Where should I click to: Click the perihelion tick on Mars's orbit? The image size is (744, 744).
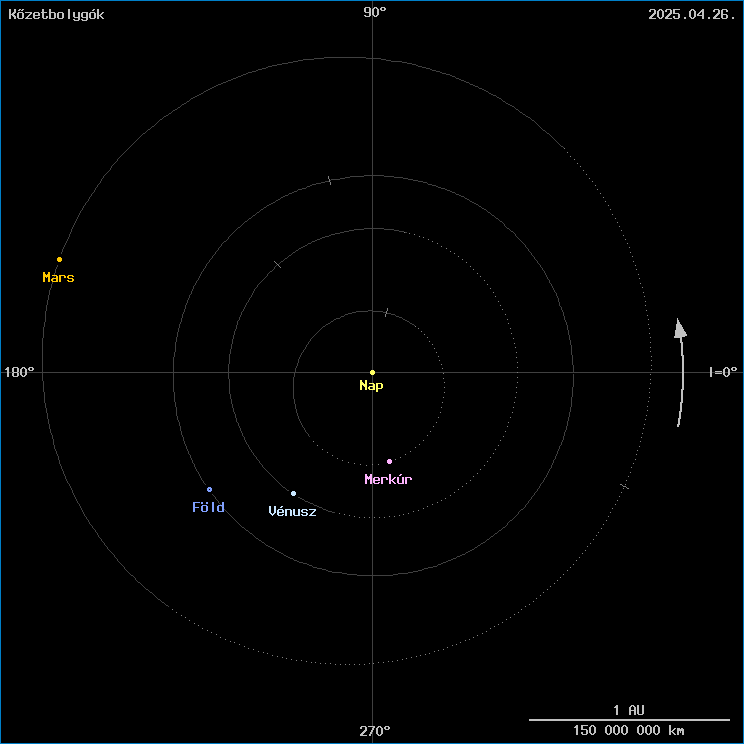pos(624,486)
